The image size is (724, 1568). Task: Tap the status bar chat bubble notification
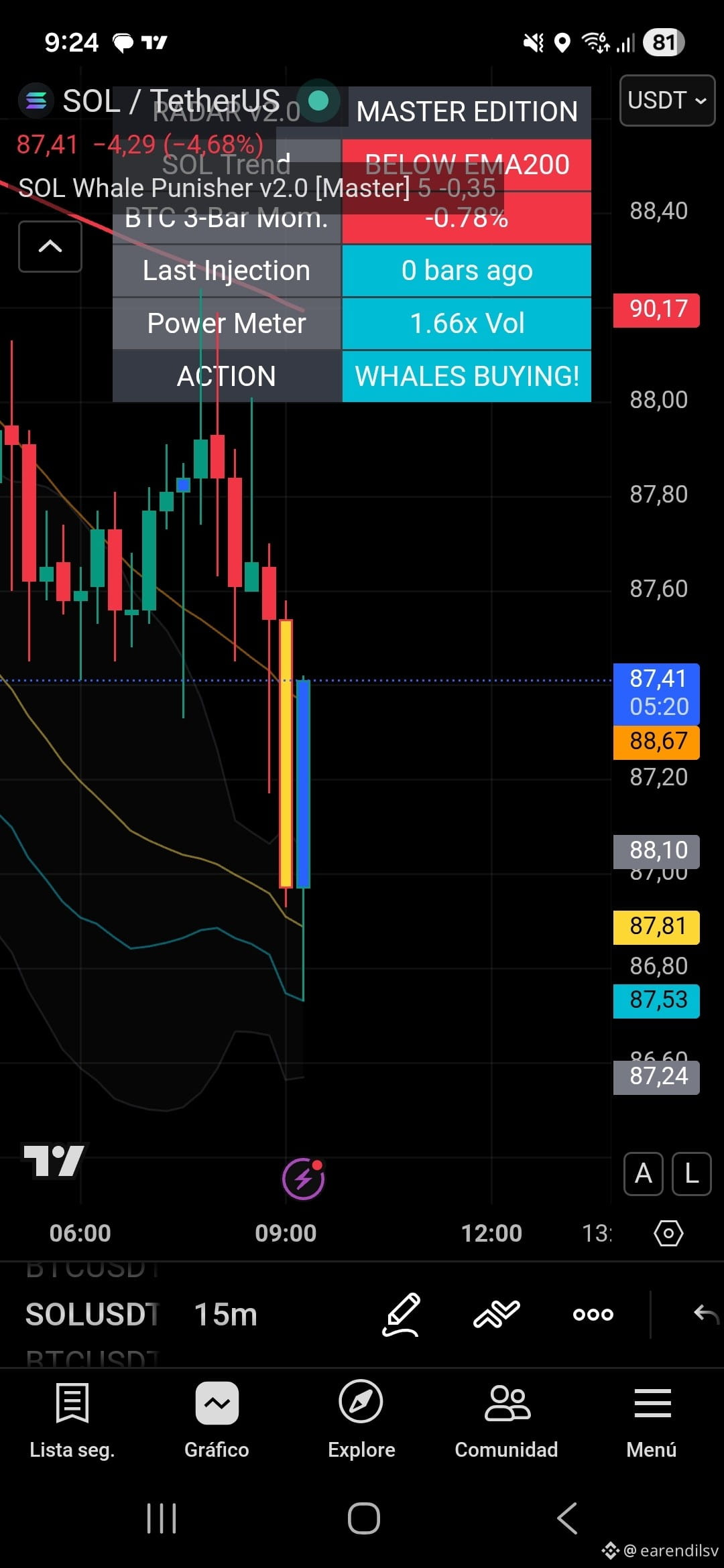pyautogui.click(x=123, y=44)
